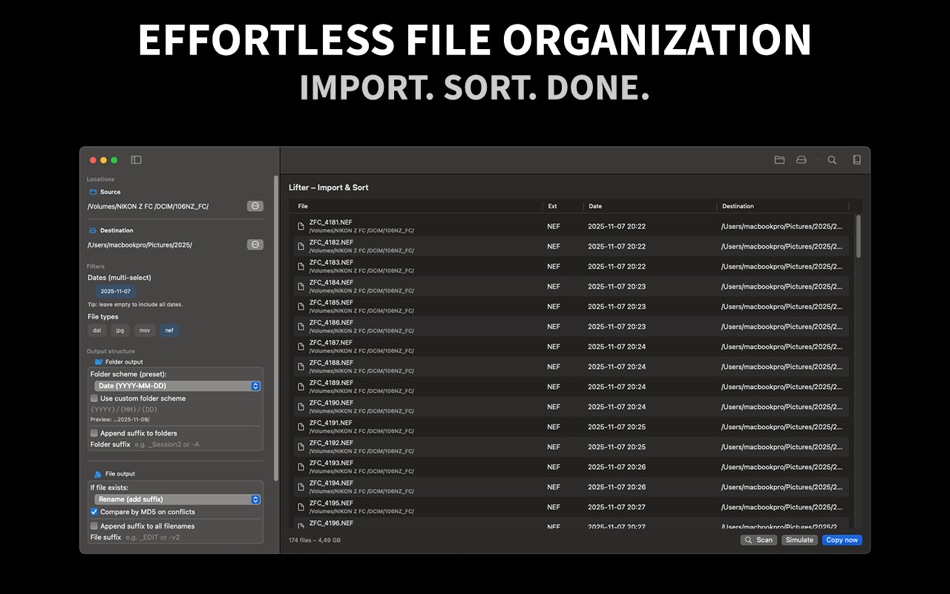Viewport: 950px width, 594px height.
Task: Uncheck Compare by MD5 on conflicts
Action: click(x=93, y=511)
